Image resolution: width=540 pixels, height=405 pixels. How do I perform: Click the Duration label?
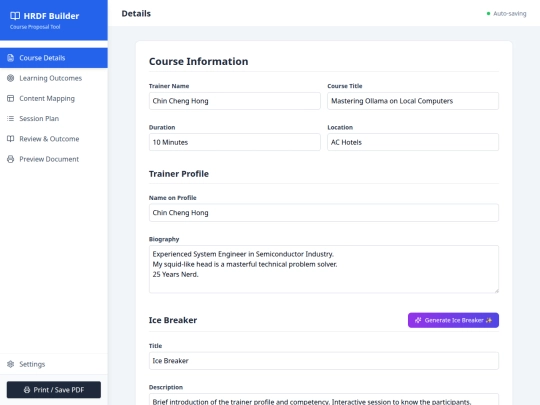tap(162, 127)
